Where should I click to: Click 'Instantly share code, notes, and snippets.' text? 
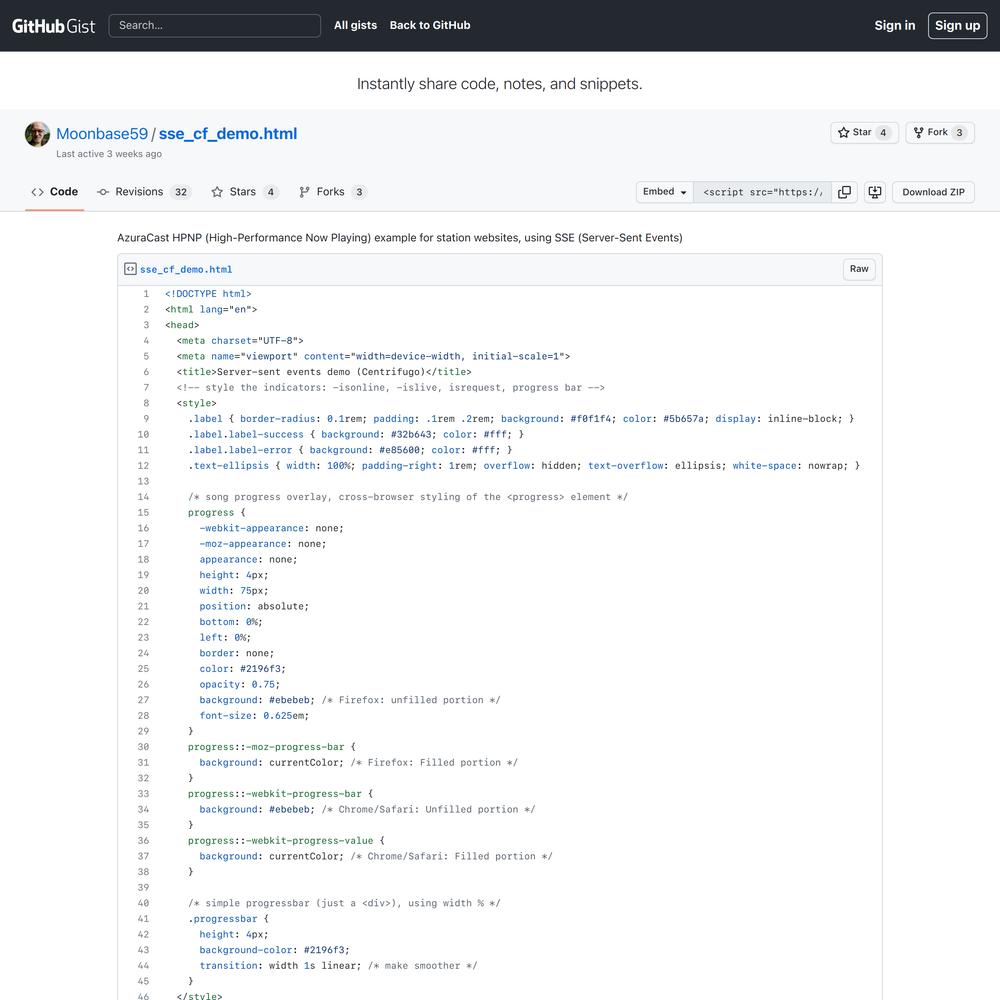pos(499,84)
